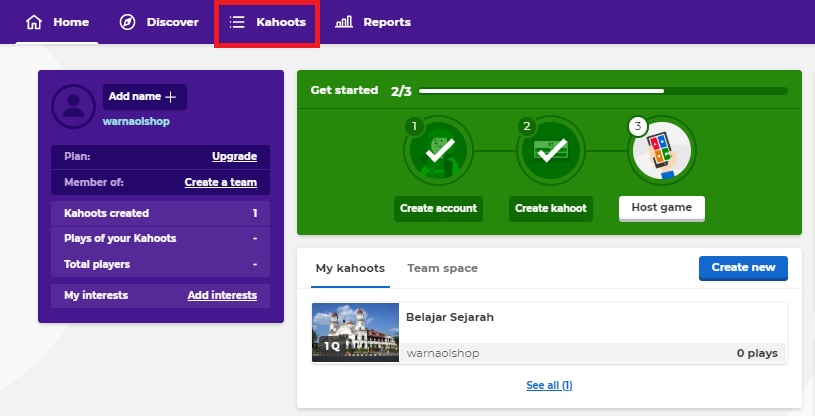Go to the Kahoots menu label
Viewport: 815px width, 416px height.
point(281,22)
